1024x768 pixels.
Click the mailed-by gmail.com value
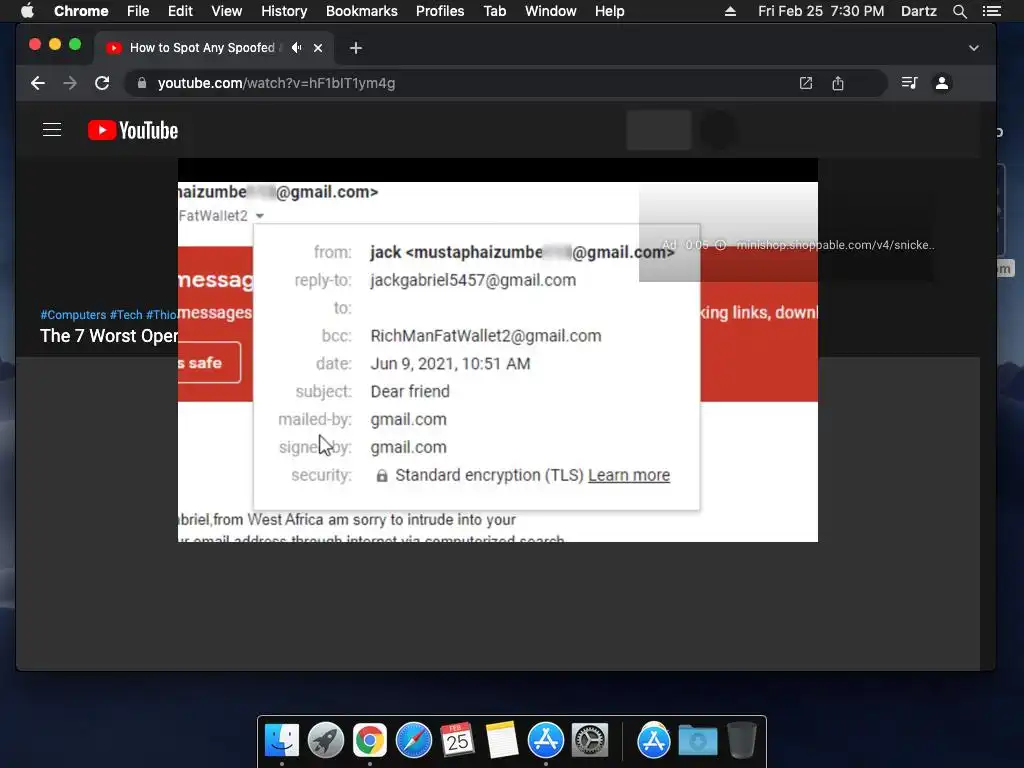(408, 419)
